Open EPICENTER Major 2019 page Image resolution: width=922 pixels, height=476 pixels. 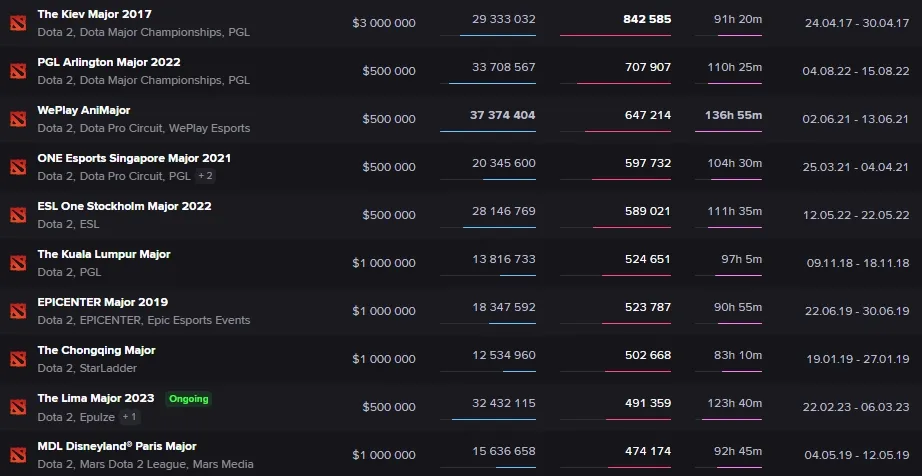103,302
